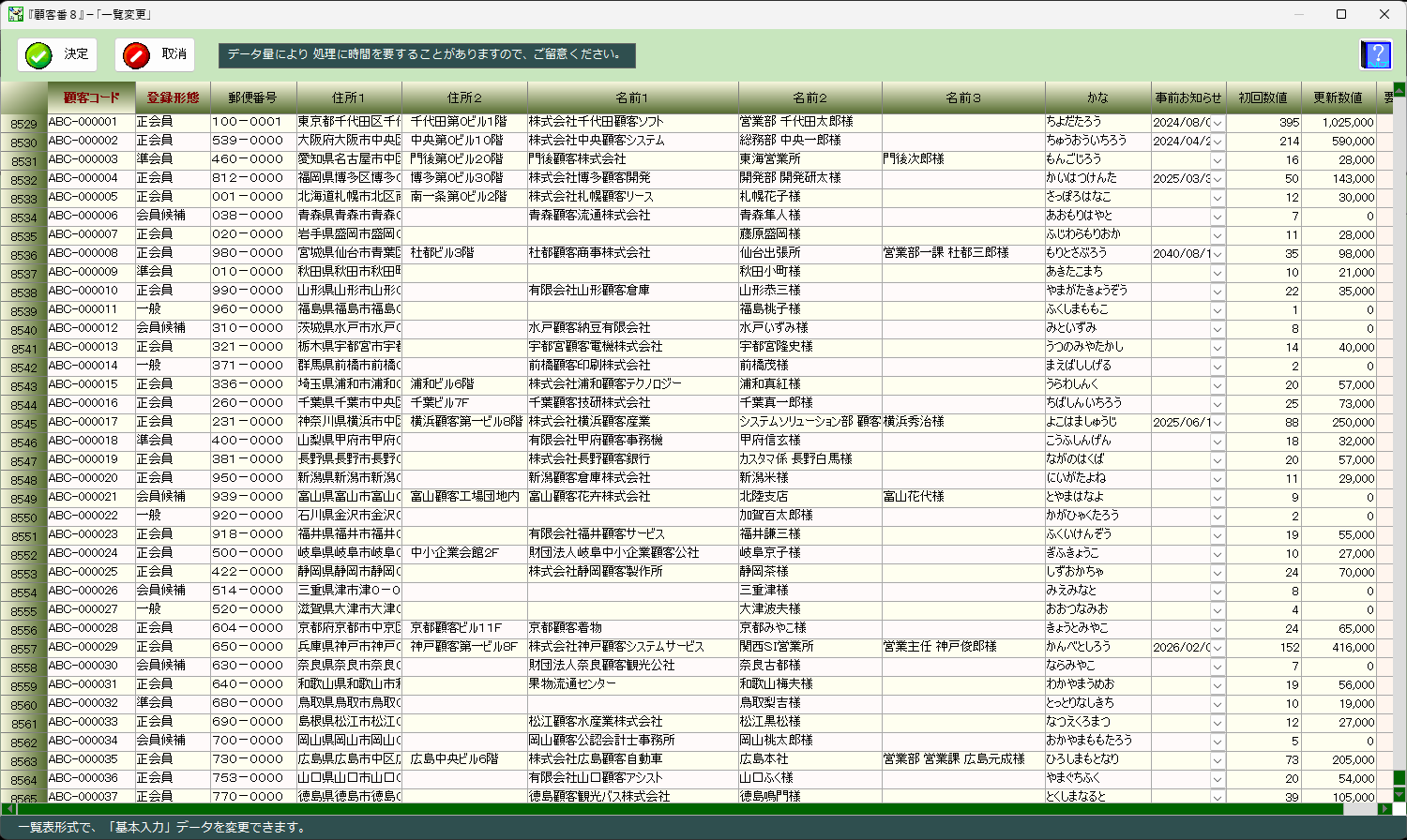Expand 事前お知らせ dropdown in row ABC-000011
This screenshot has height=840, width=1407.
[x=1218, y=310]
